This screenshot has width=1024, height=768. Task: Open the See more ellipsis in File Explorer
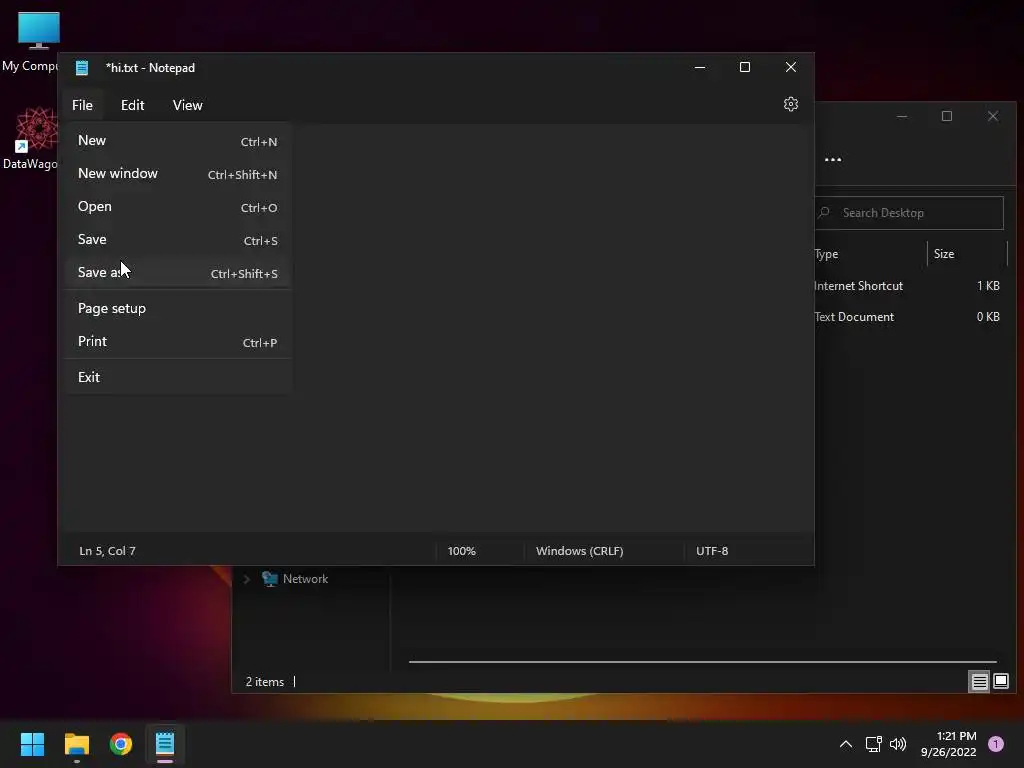833,159
